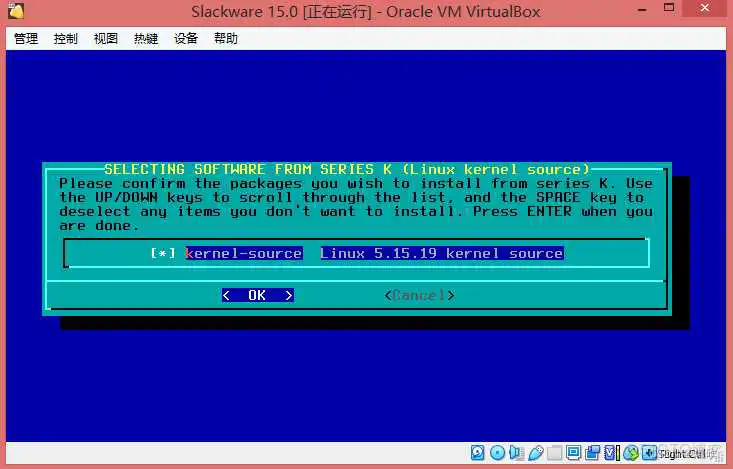Minimize the VirtualBox window
The width and height of the screenshot is (733, 469).
[643, 10]
